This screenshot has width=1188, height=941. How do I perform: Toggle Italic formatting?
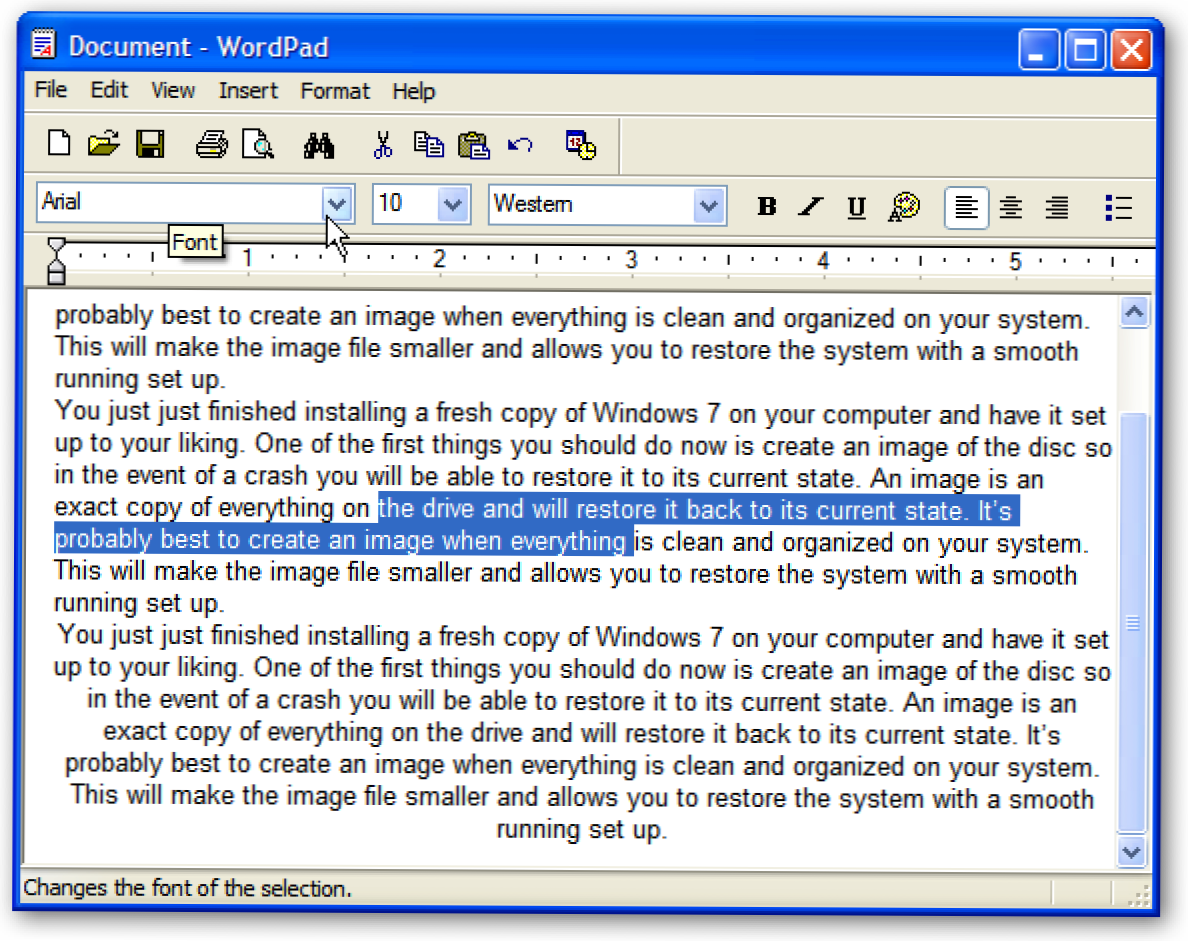tap(811, 207)
